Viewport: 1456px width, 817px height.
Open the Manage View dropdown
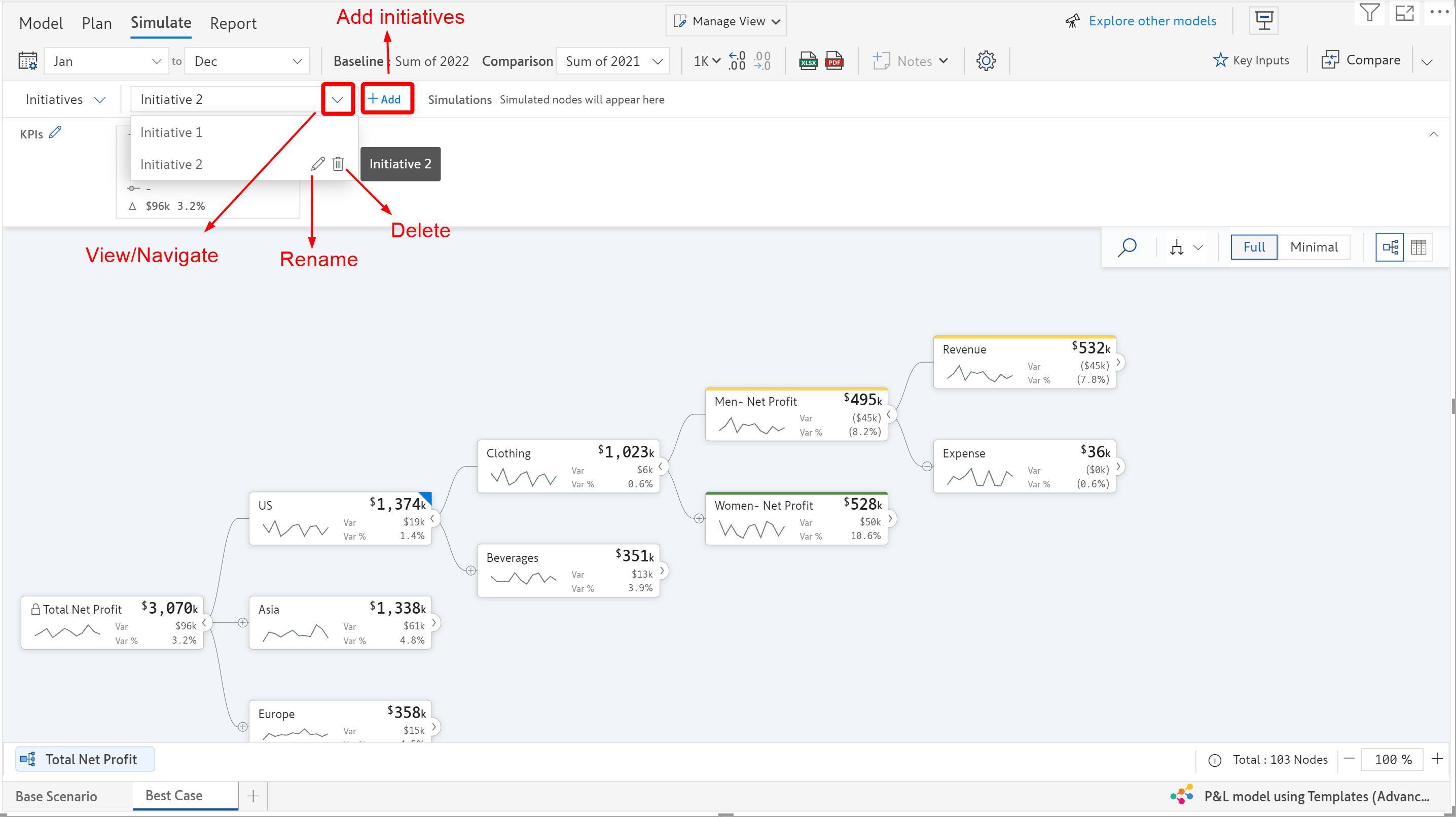click(x=726, y=21)
